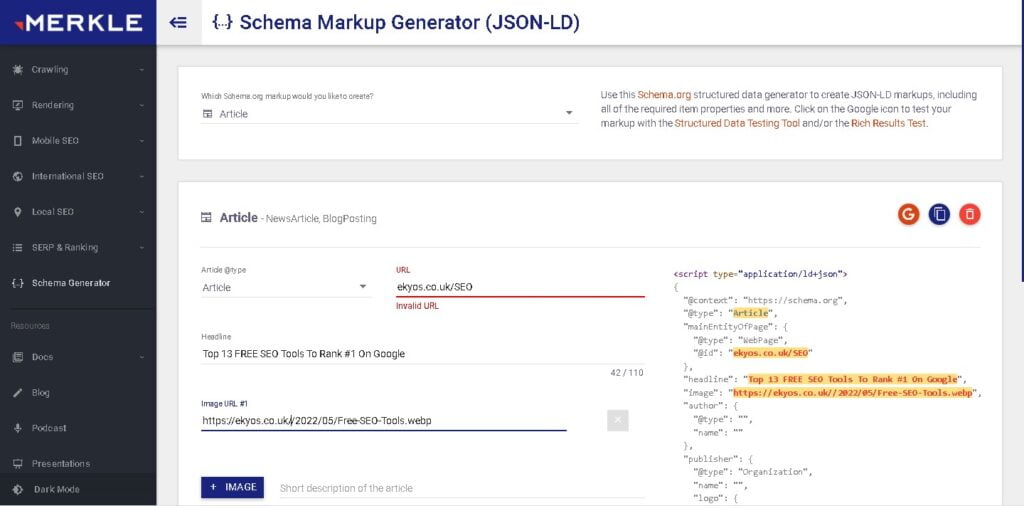Open Blog in the sidebar
The width and height of the screenshot is (1024, 506).
(78, 393)
